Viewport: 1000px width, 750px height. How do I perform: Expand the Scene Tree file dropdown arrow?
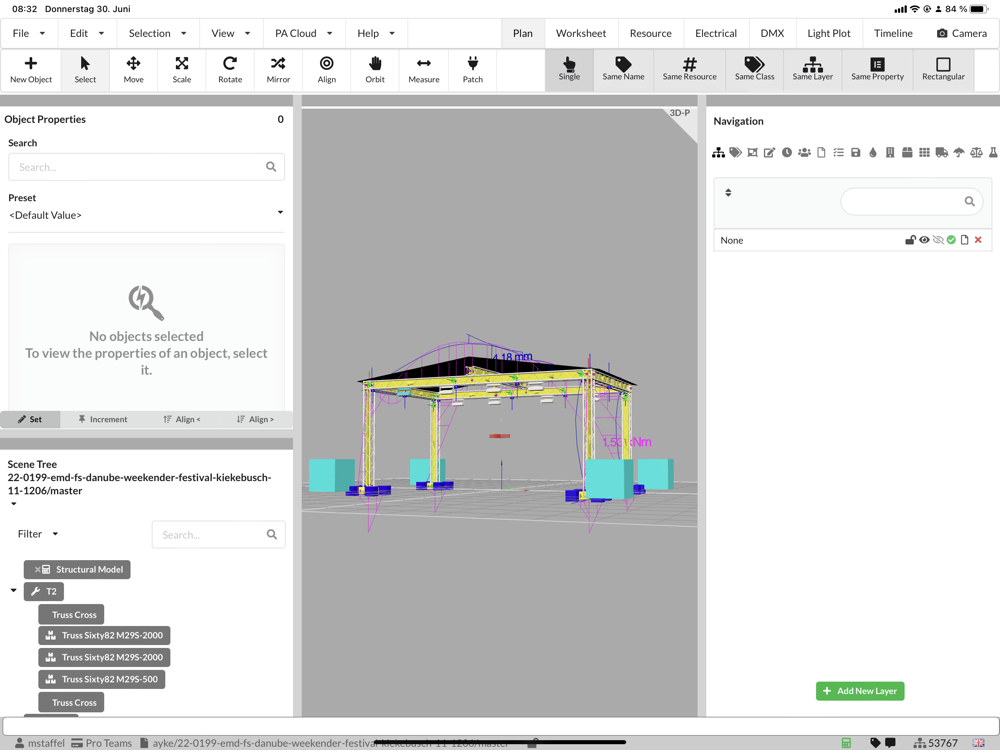point(13,504)
